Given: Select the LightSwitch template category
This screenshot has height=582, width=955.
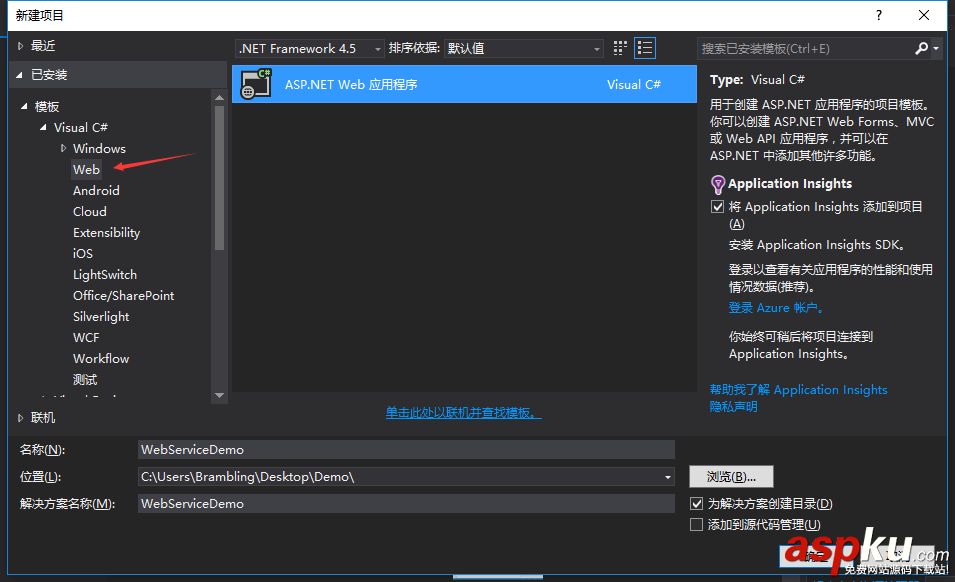Looking at the screenshot, I should (x=105, y=275).
